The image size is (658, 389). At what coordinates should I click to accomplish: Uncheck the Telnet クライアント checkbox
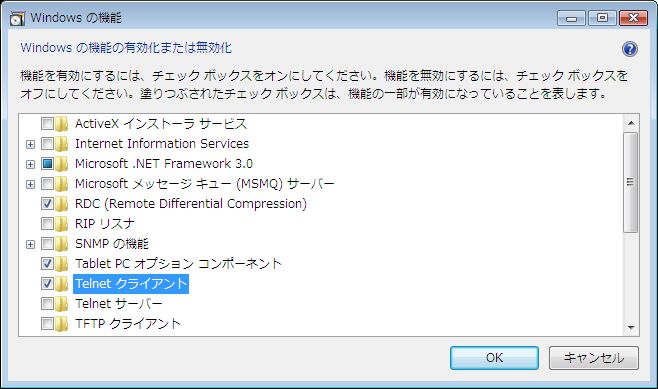click(47, 284)
